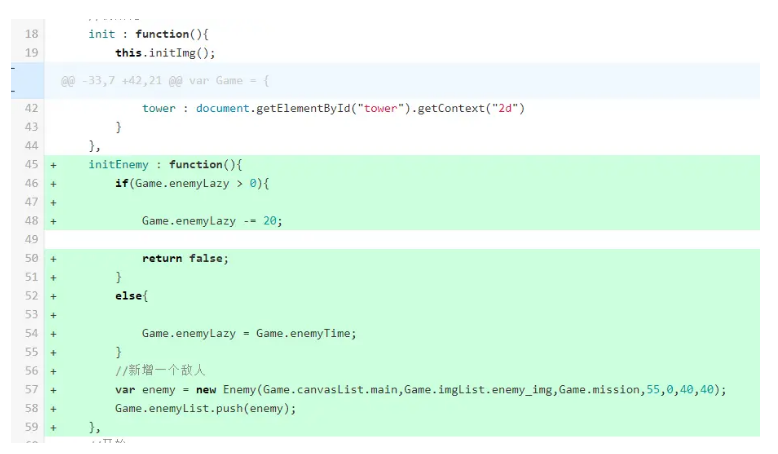Select line number 46
778x454 pixels.
(x=31, y=183)
